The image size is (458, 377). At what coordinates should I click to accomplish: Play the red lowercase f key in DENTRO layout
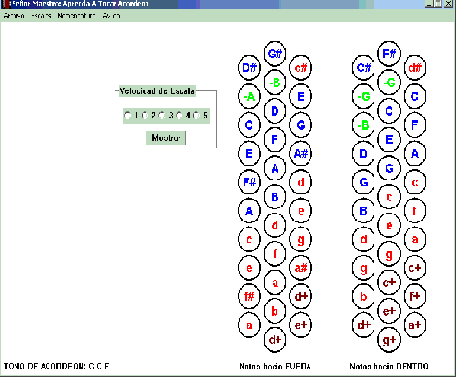click(415, 211)
